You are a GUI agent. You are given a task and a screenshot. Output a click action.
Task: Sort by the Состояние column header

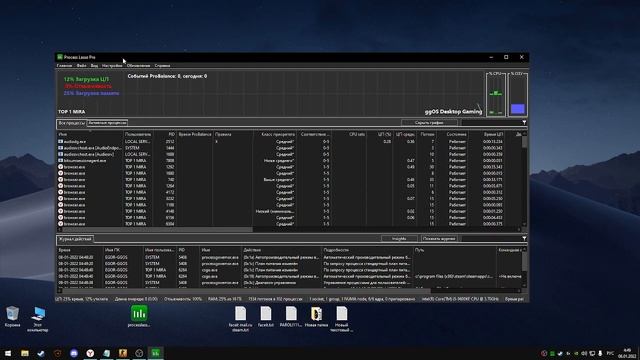click(453, 134)
